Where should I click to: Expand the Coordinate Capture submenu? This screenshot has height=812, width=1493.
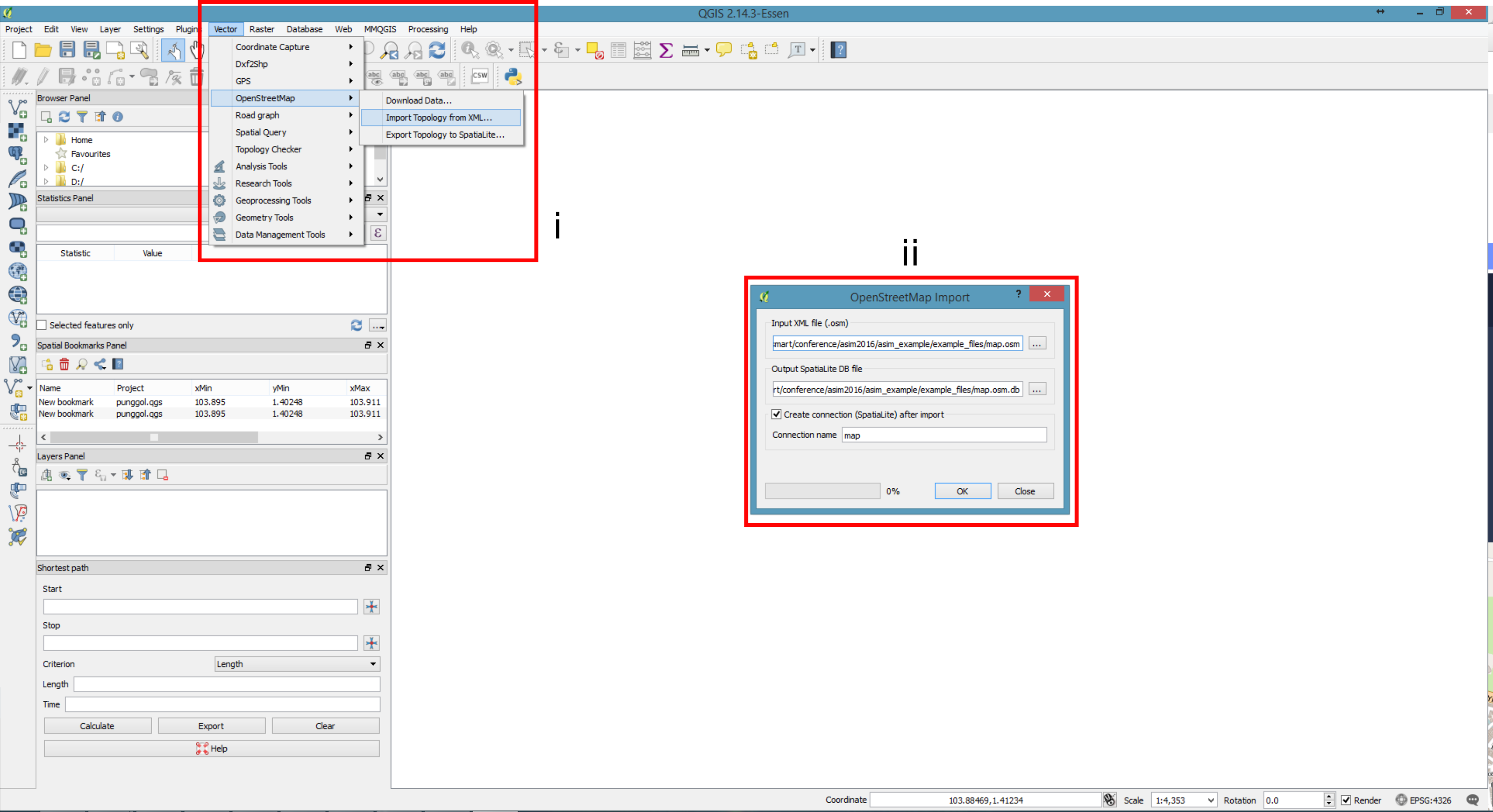287,47
